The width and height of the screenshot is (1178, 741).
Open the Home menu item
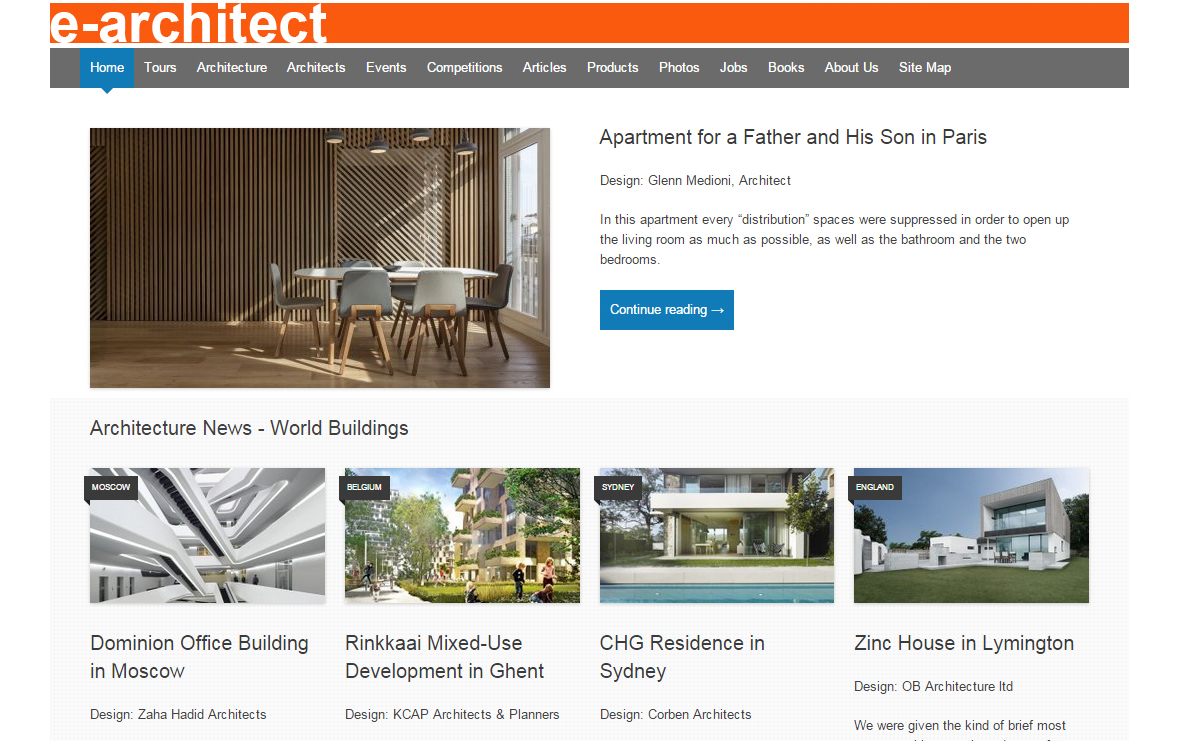[x=107, y=68]
